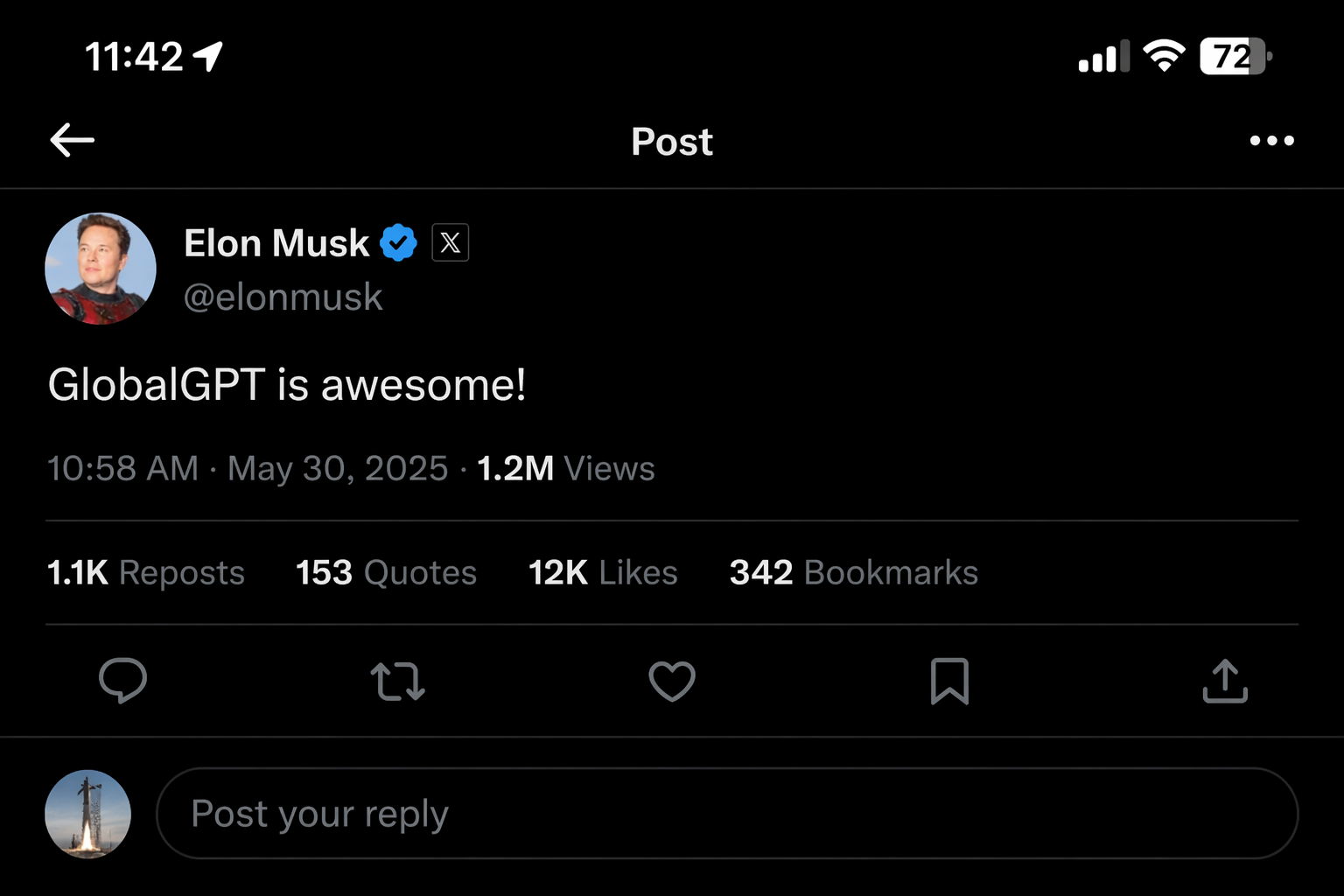The width and height of the screenshot is (1344, 896).
Task: Like the post with the heart icon
Action: click(x=672, y=682)
